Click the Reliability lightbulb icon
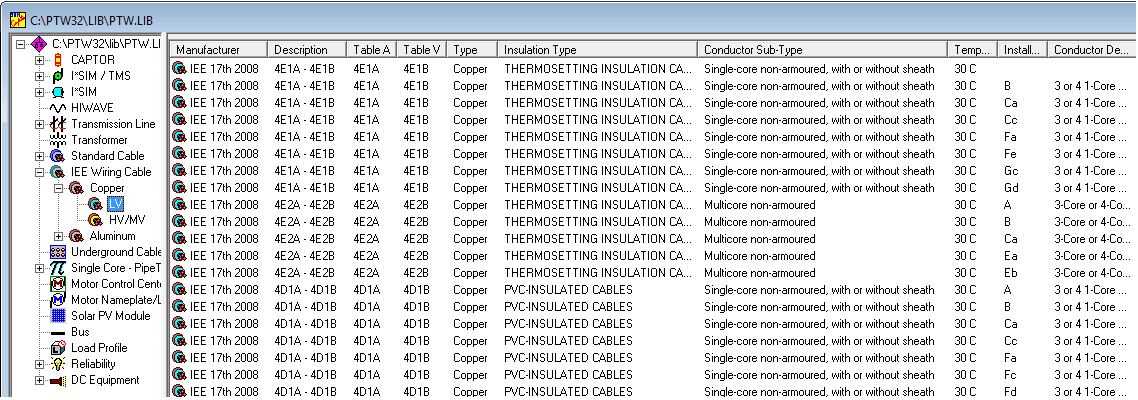The height and width of the screenshot is (400, 1138). click(58, 364)
